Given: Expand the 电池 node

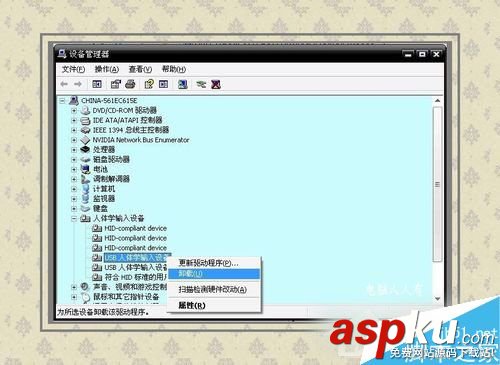Looking at the screenshot, I should (74, 169).
